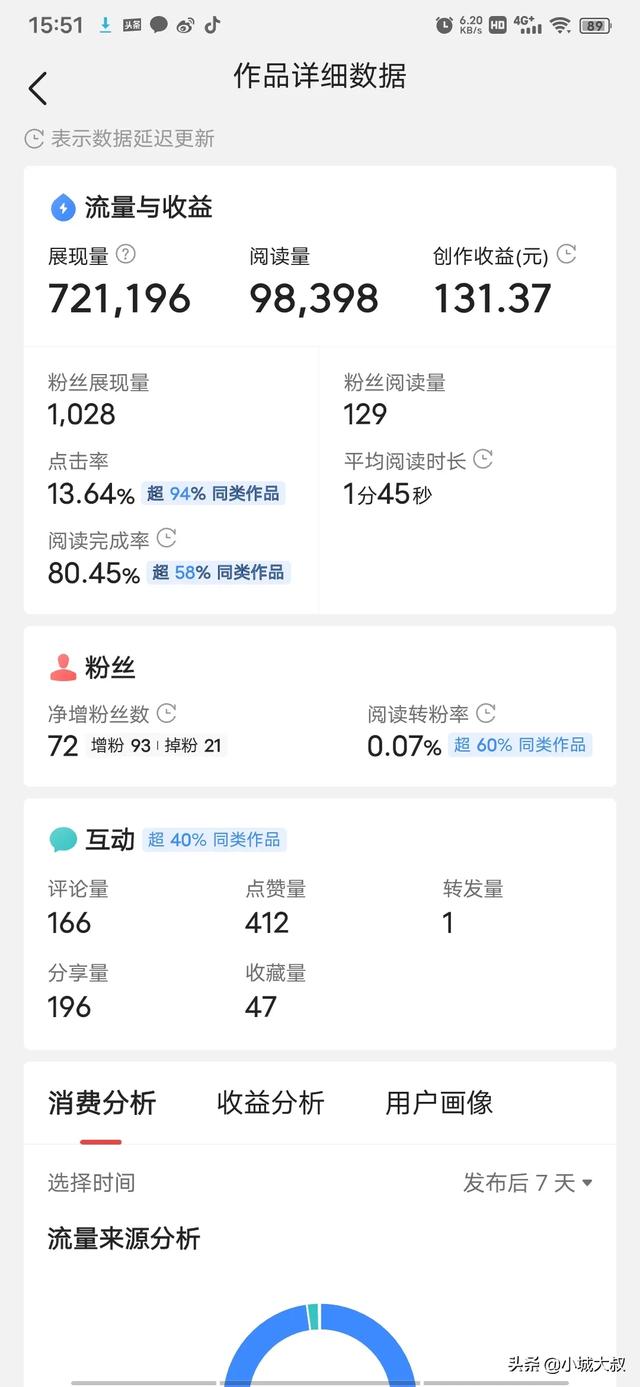Tap the blue lightning 流量与收益 icon
The image size is (640, 1387).
pos(63,208)
